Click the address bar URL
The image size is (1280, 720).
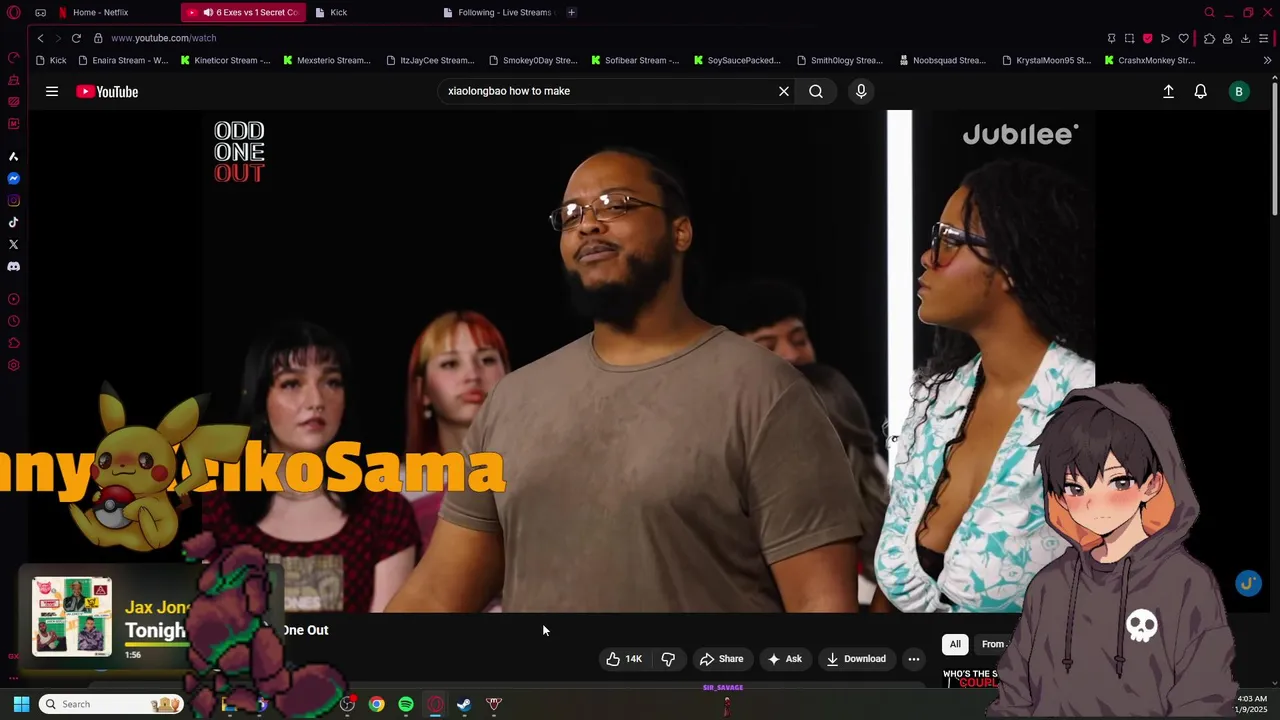[x=164, y=38]
